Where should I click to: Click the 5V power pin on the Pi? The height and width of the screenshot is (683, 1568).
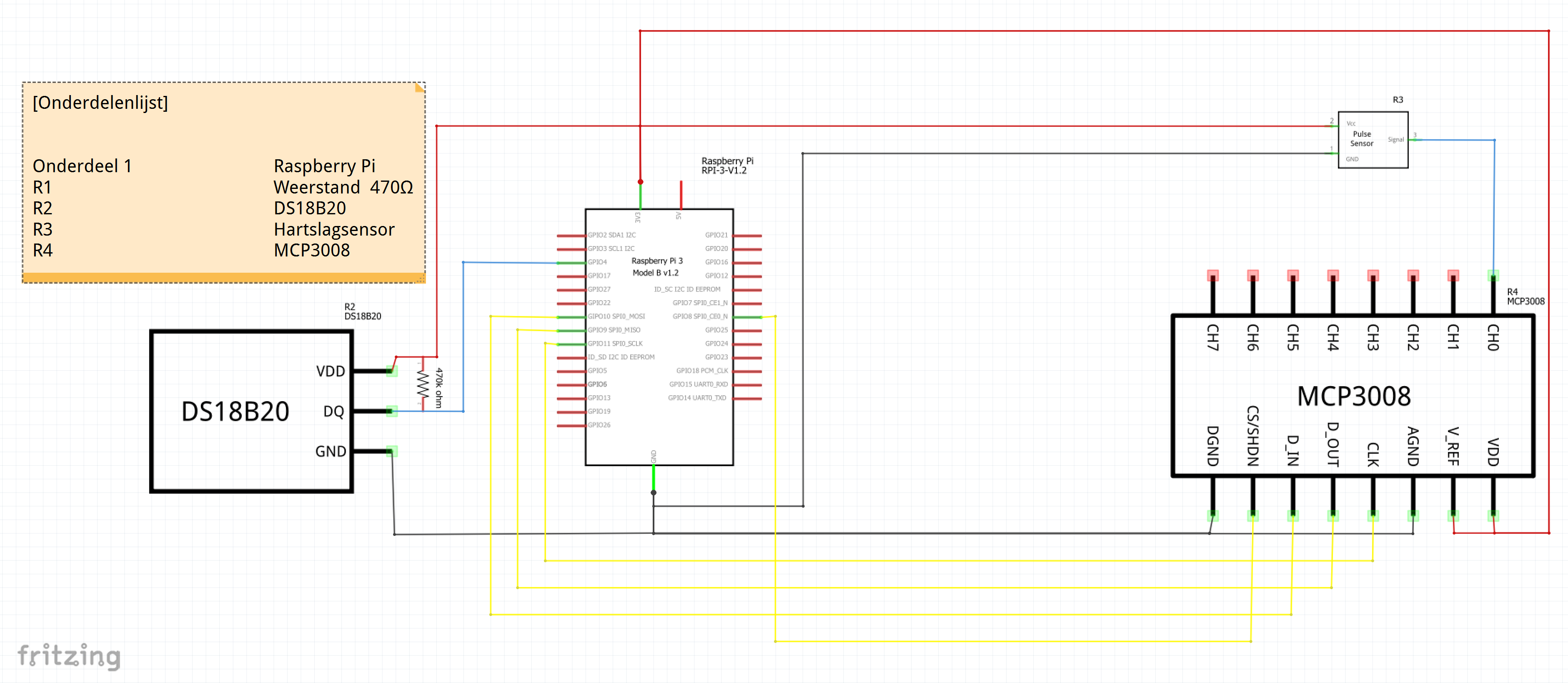(681, 195)
